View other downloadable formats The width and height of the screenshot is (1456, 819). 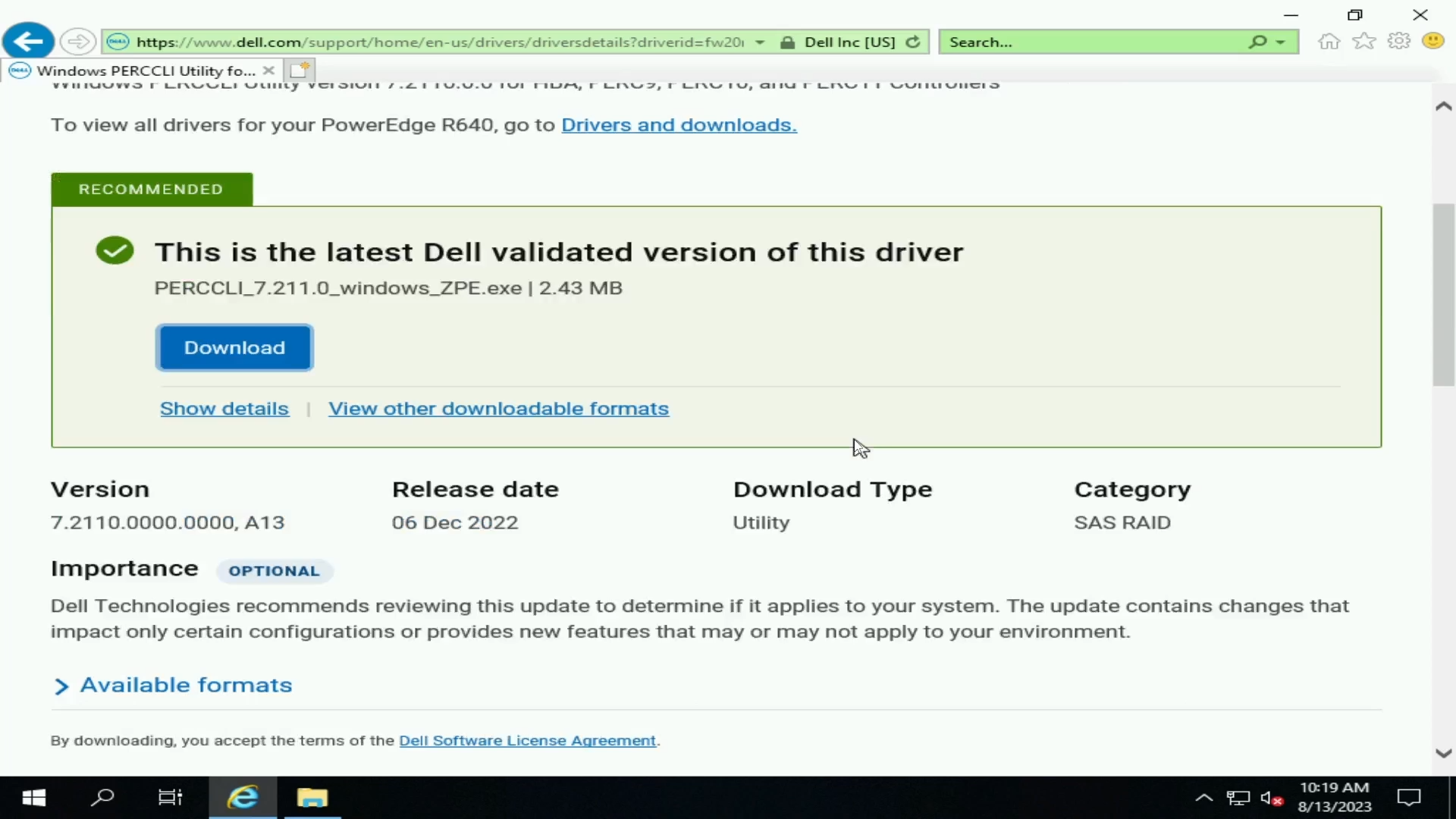click(499, 408)
